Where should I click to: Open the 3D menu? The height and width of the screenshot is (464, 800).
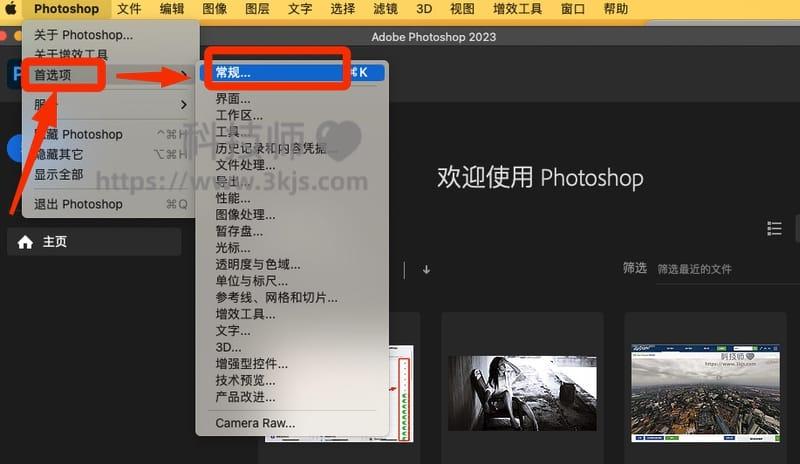point(424,9)
